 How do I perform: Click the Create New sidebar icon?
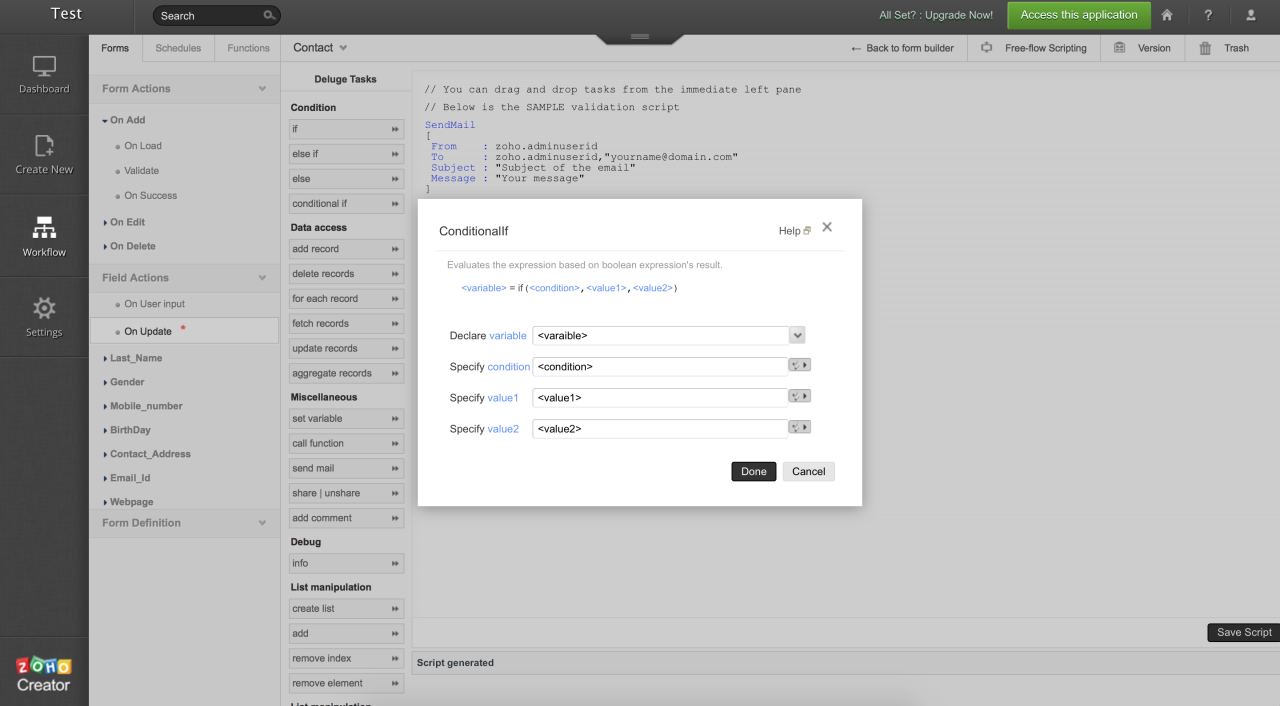pyautogui.click(x=44, y=155)
